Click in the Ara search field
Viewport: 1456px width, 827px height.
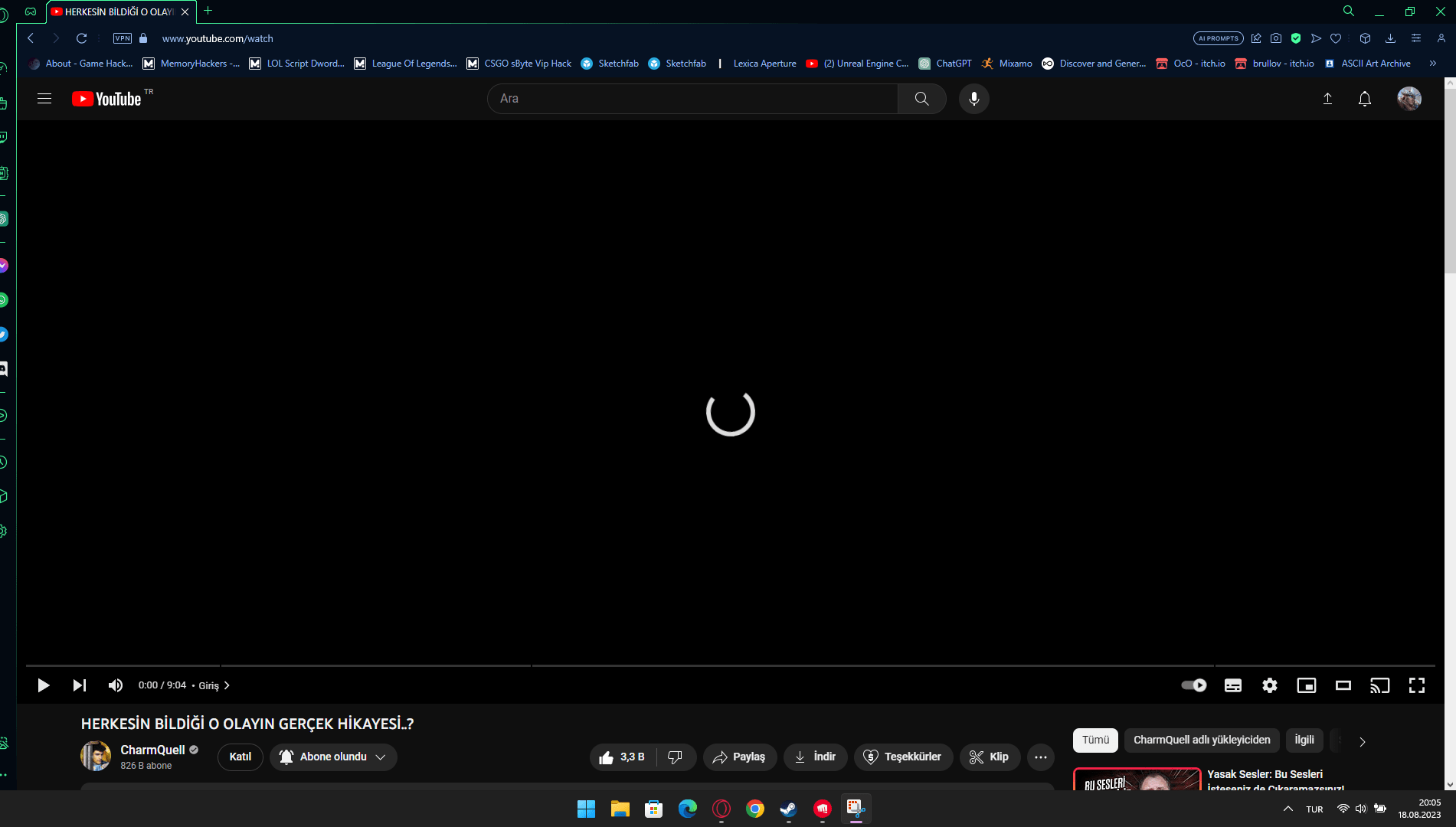[x=692, y=99]
